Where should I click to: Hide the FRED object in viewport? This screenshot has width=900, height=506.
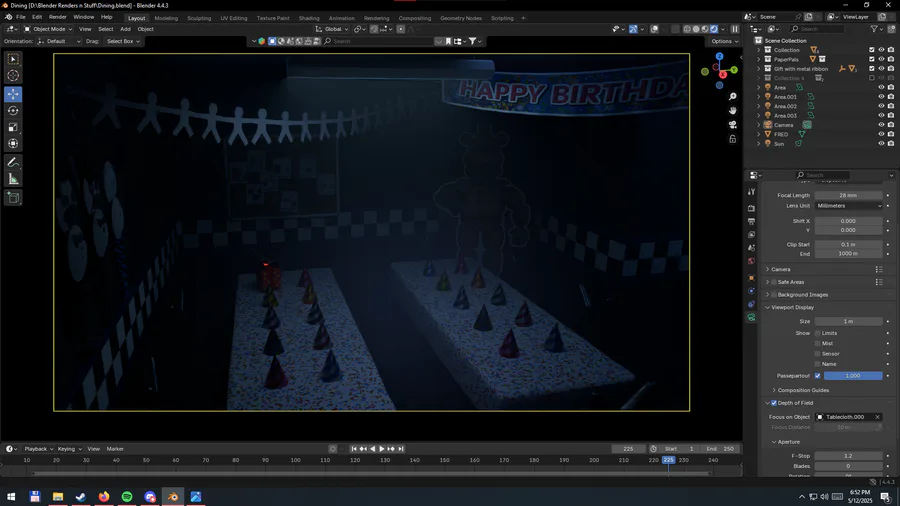click(881, 134)
